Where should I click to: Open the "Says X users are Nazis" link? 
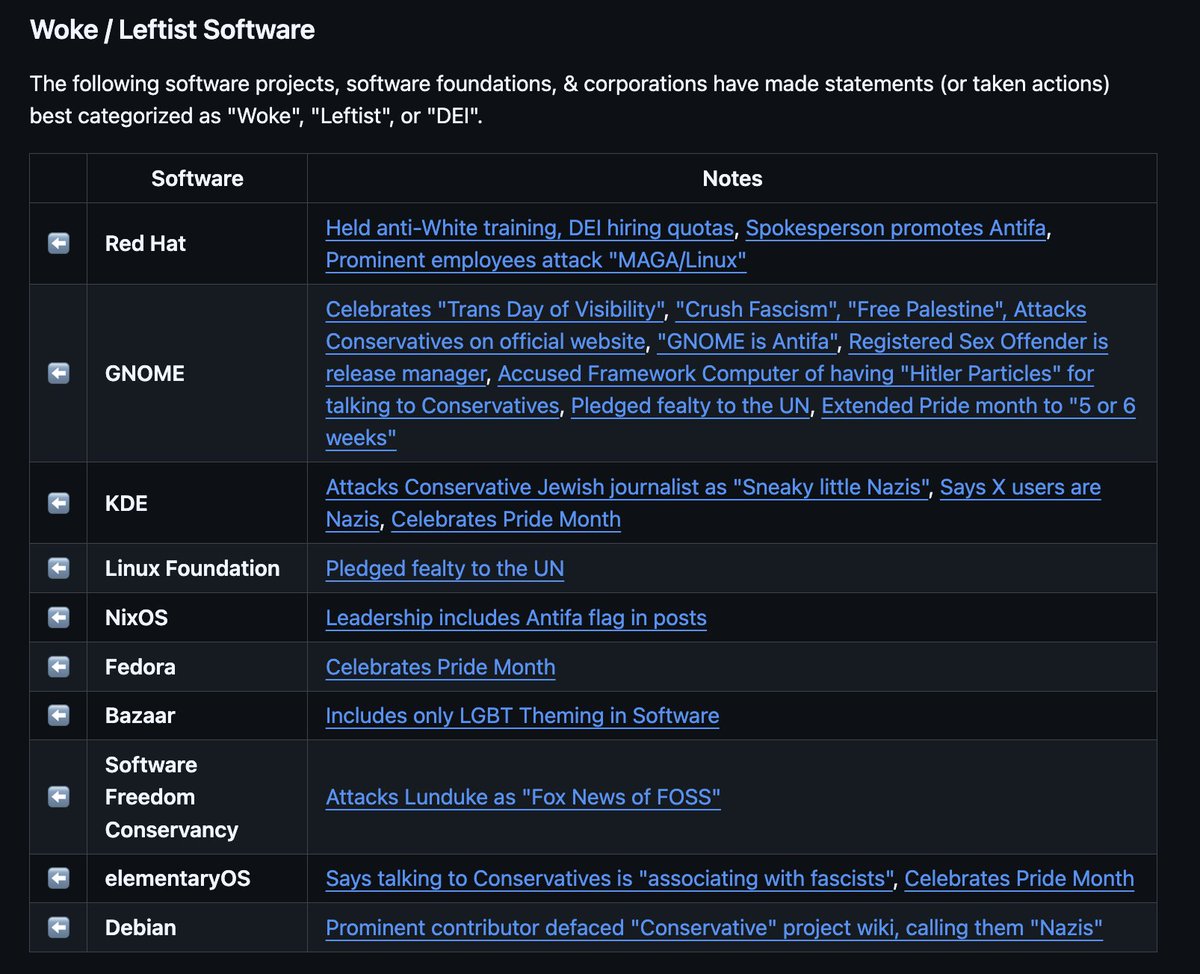[x=1020, y=487]
